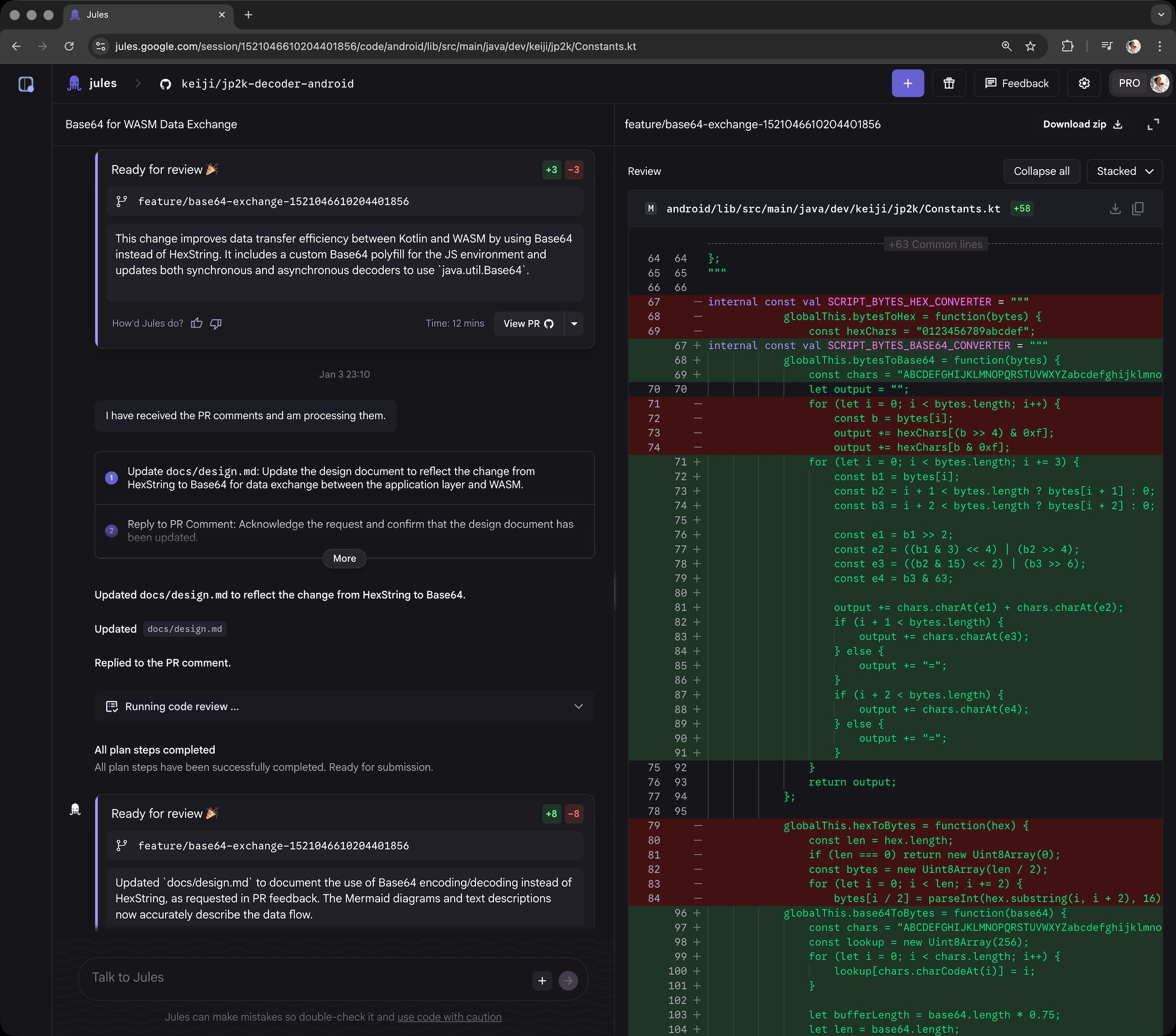Image resolution: width=1176 pixels, height=1036 pixels.
Task: Download the Constants.kt diff file
Action: 1115,208
